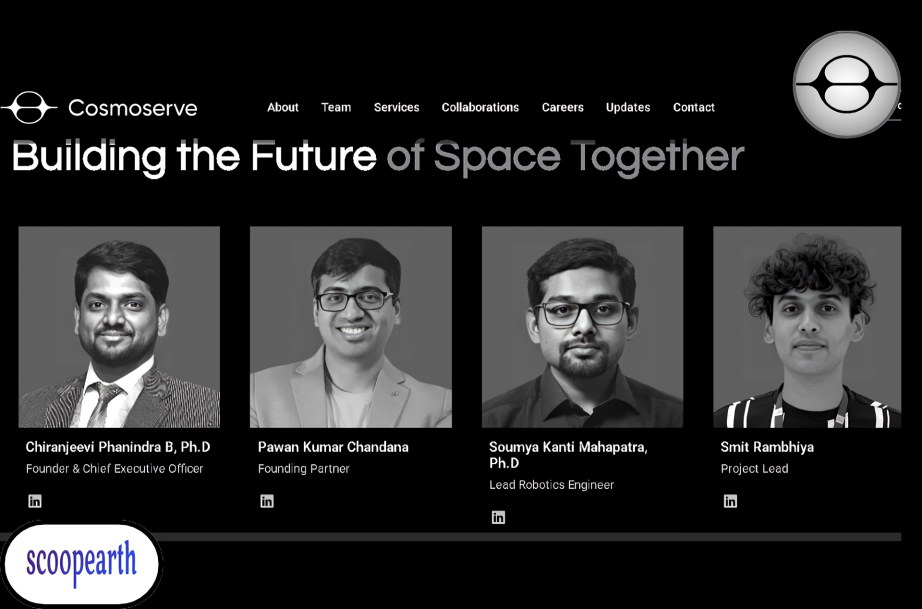This screenshot has width=922, height=609.
Task: Open the Services page
Action: (396, 107)
